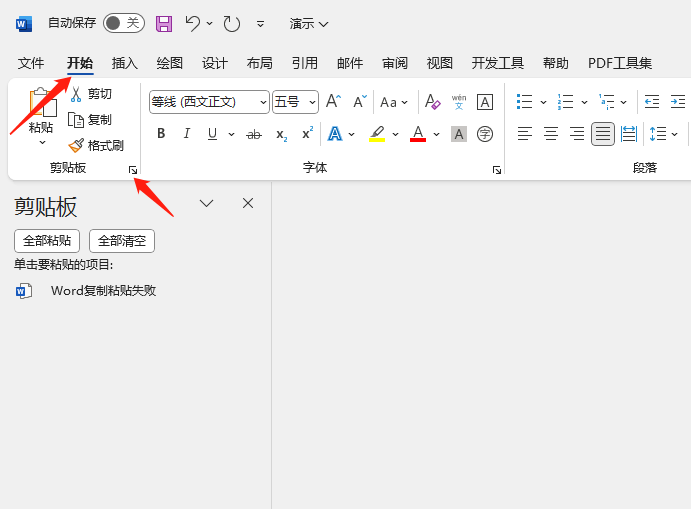Viewport: 691px width, 509px height.
Task: Click the Undo arrow icon
Action: [192, 23]
